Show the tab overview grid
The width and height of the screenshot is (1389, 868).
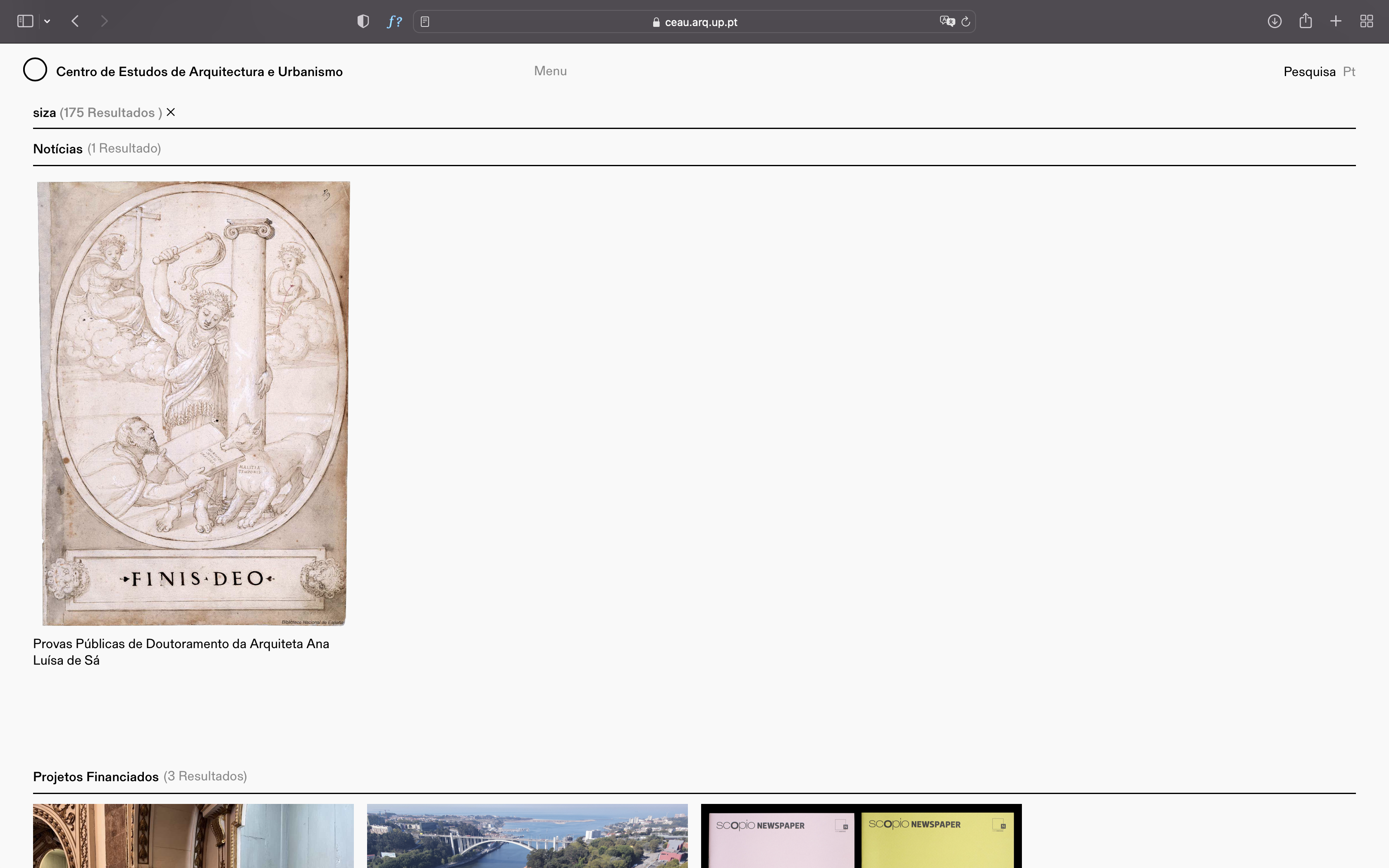coord(1367,21)
